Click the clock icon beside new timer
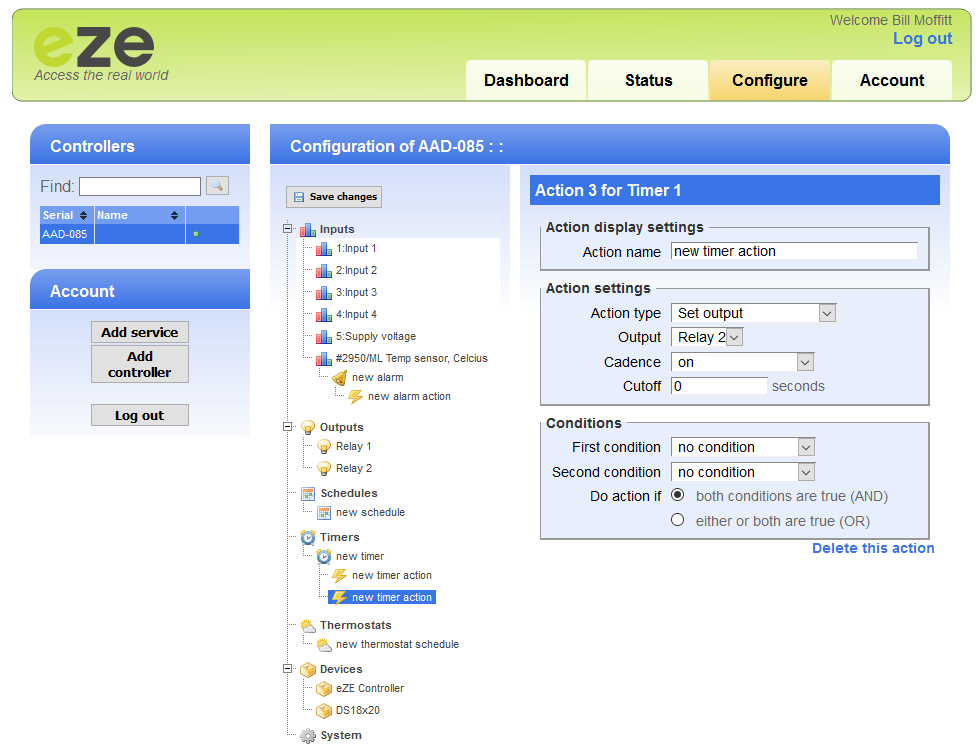Image resolution: width=978 pixels, height=752 pixels. 324,557
